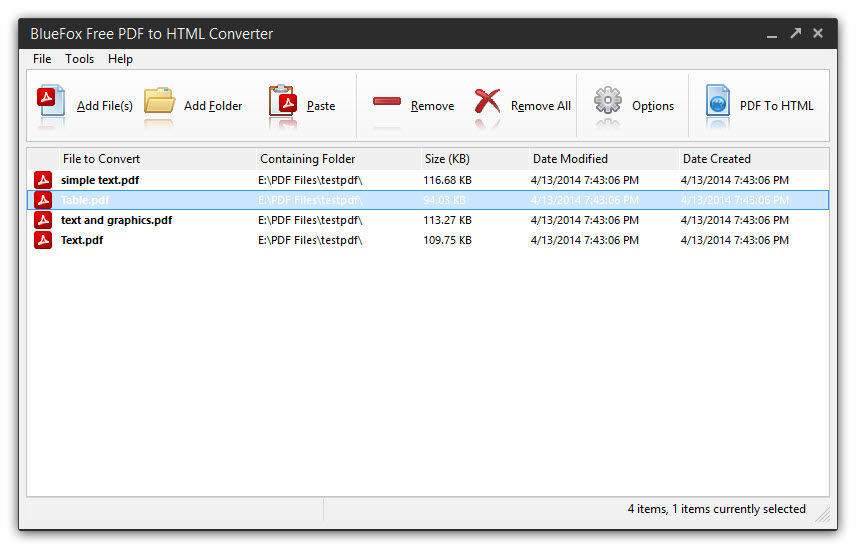Click the window resize grip in status bar
The height and width of the screenshot is (548, 856).
pyautogui.click(x=823, y=515)
